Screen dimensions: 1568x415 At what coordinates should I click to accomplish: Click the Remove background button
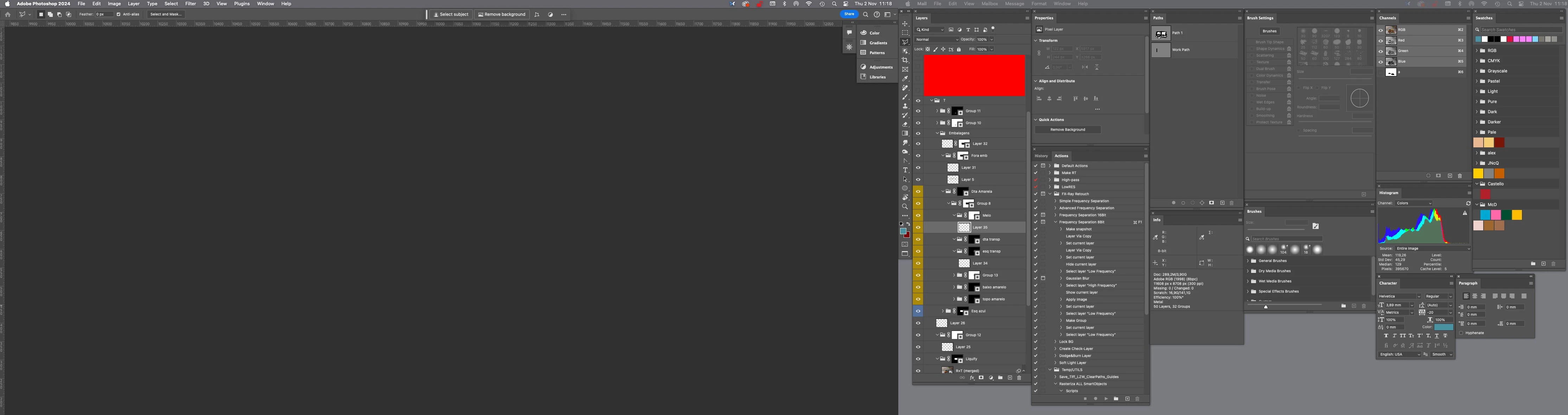tap(502, 14)
